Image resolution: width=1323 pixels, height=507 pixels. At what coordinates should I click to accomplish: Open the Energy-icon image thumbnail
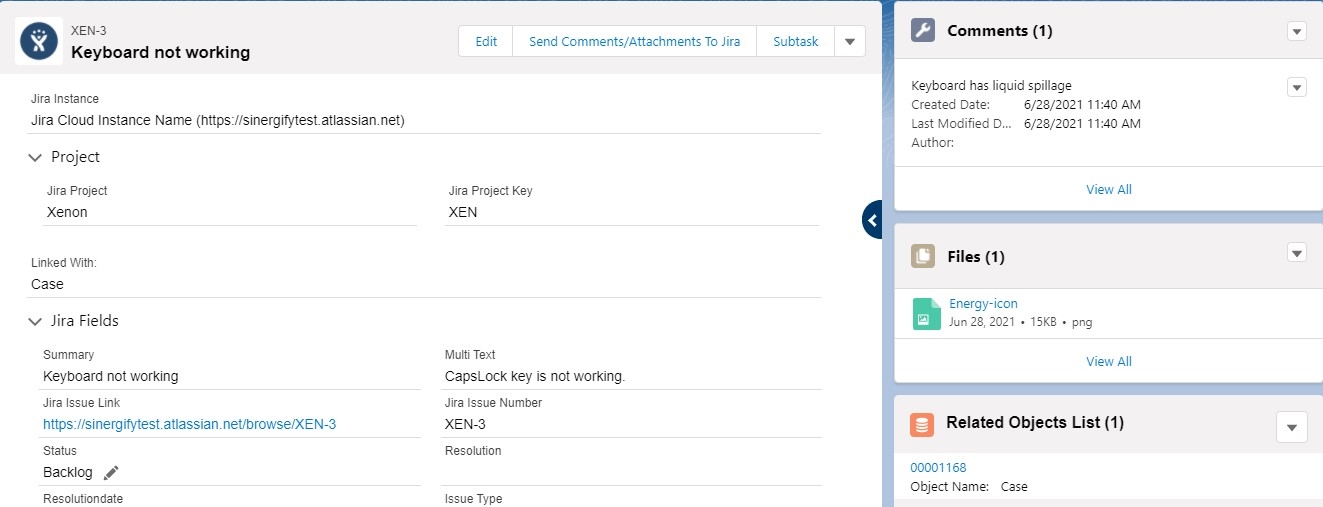click(927, 314)
